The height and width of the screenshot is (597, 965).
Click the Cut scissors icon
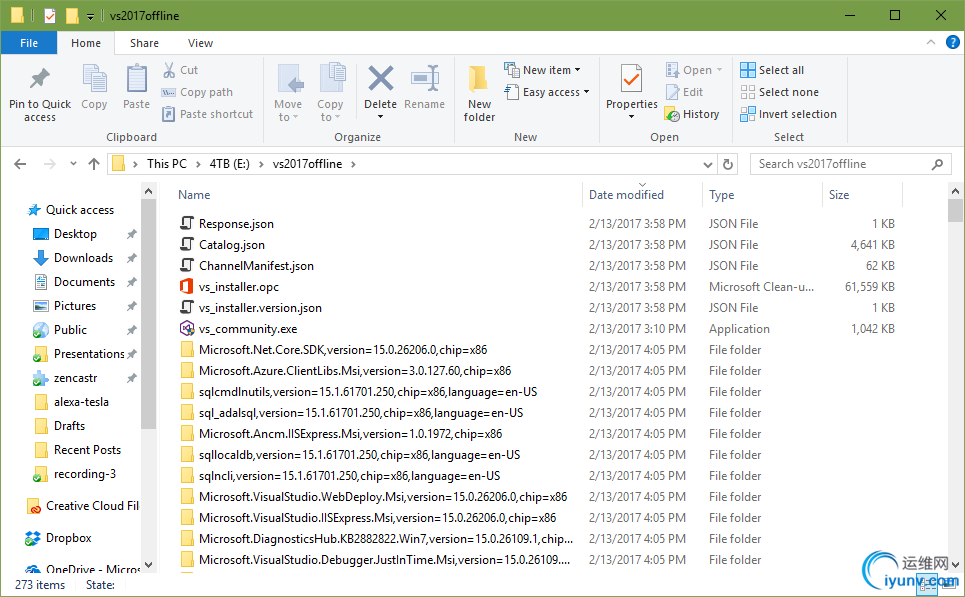[169, 70]
